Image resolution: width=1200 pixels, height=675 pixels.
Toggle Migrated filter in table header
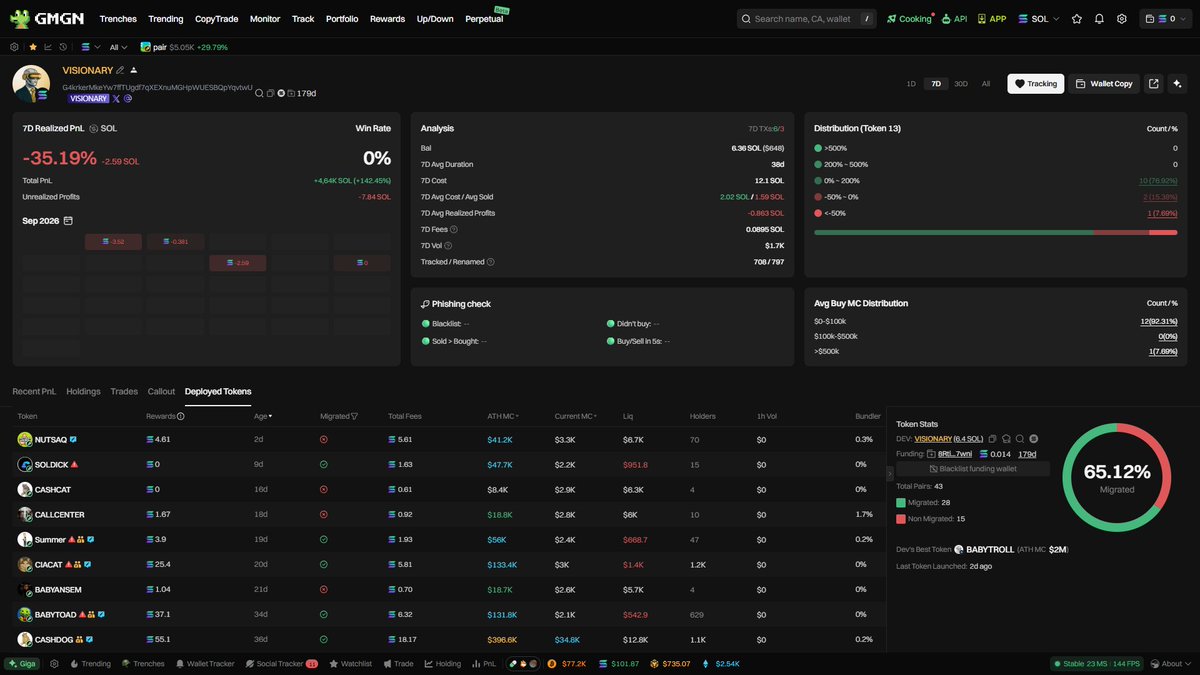354,416
